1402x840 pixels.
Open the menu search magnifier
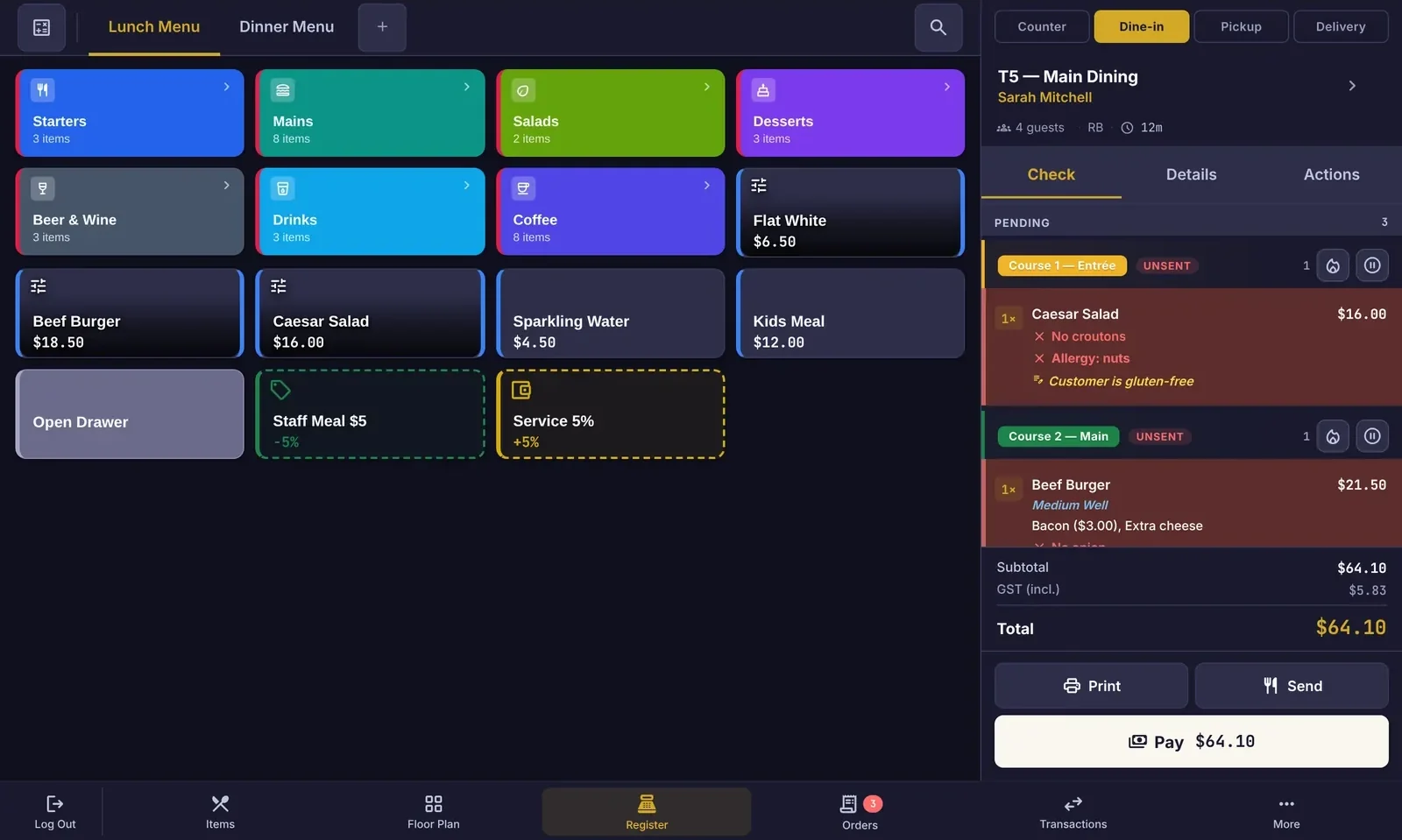pos(938,27)
